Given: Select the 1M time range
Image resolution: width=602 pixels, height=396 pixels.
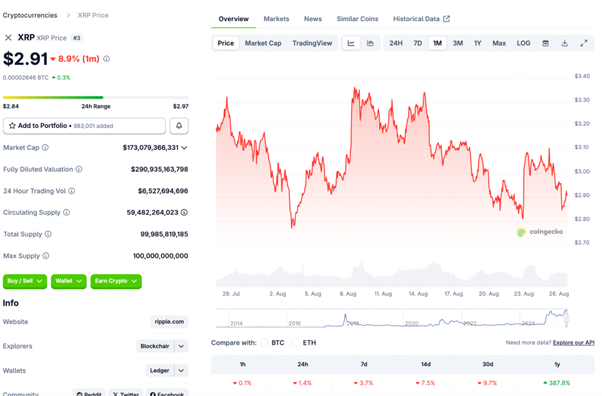Looking at the screenshot, I should click(437, 43).
